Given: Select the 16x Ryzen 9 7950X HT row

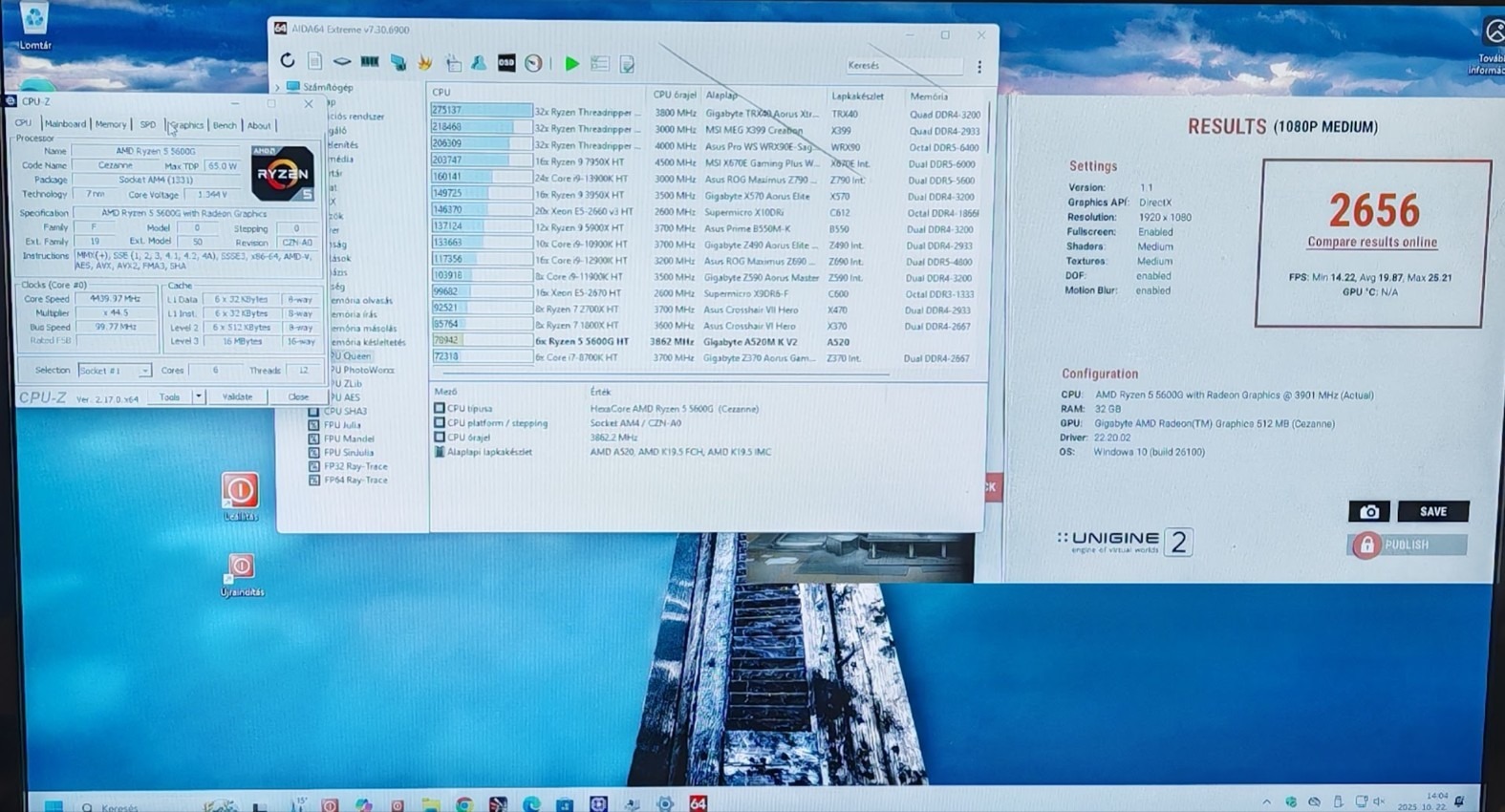Looking at the screenshot, I should click(707, 162).
